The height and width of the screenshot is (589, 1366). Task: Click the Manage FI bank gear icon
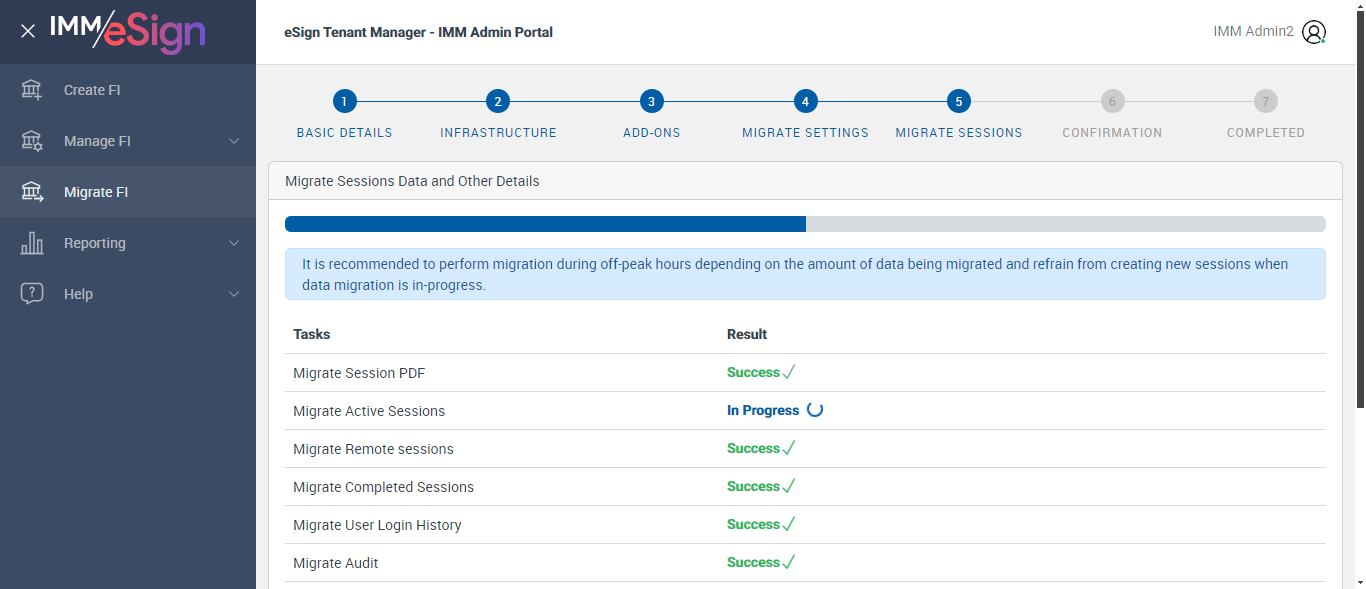[x=32, y=141]
